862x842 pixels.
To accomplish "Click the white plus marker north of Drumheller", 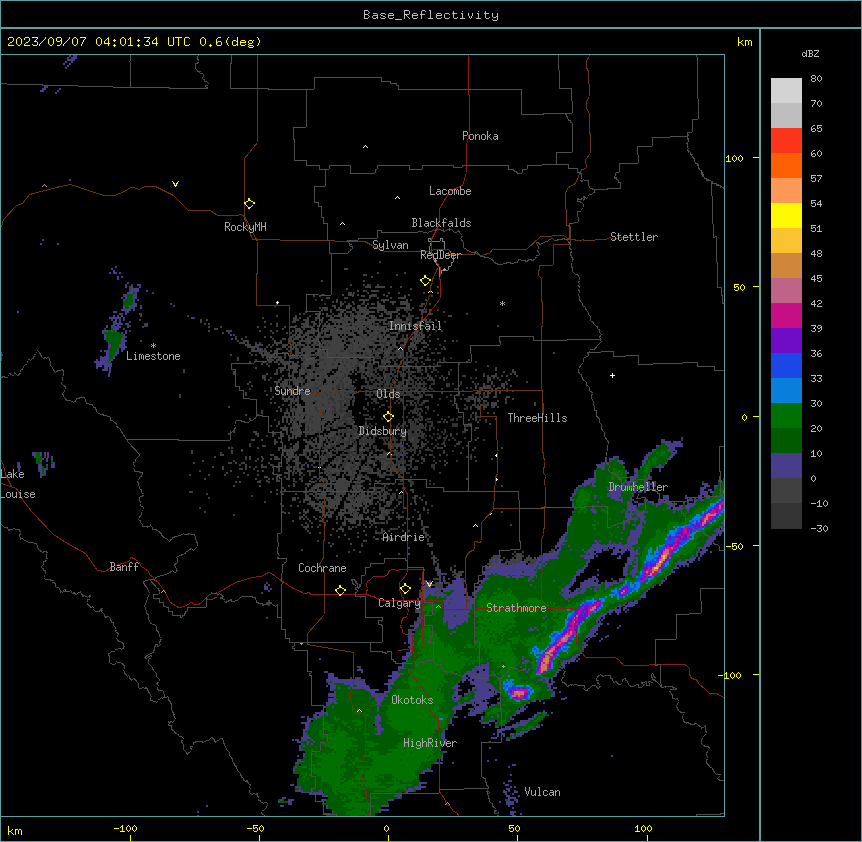I will 612,375.
